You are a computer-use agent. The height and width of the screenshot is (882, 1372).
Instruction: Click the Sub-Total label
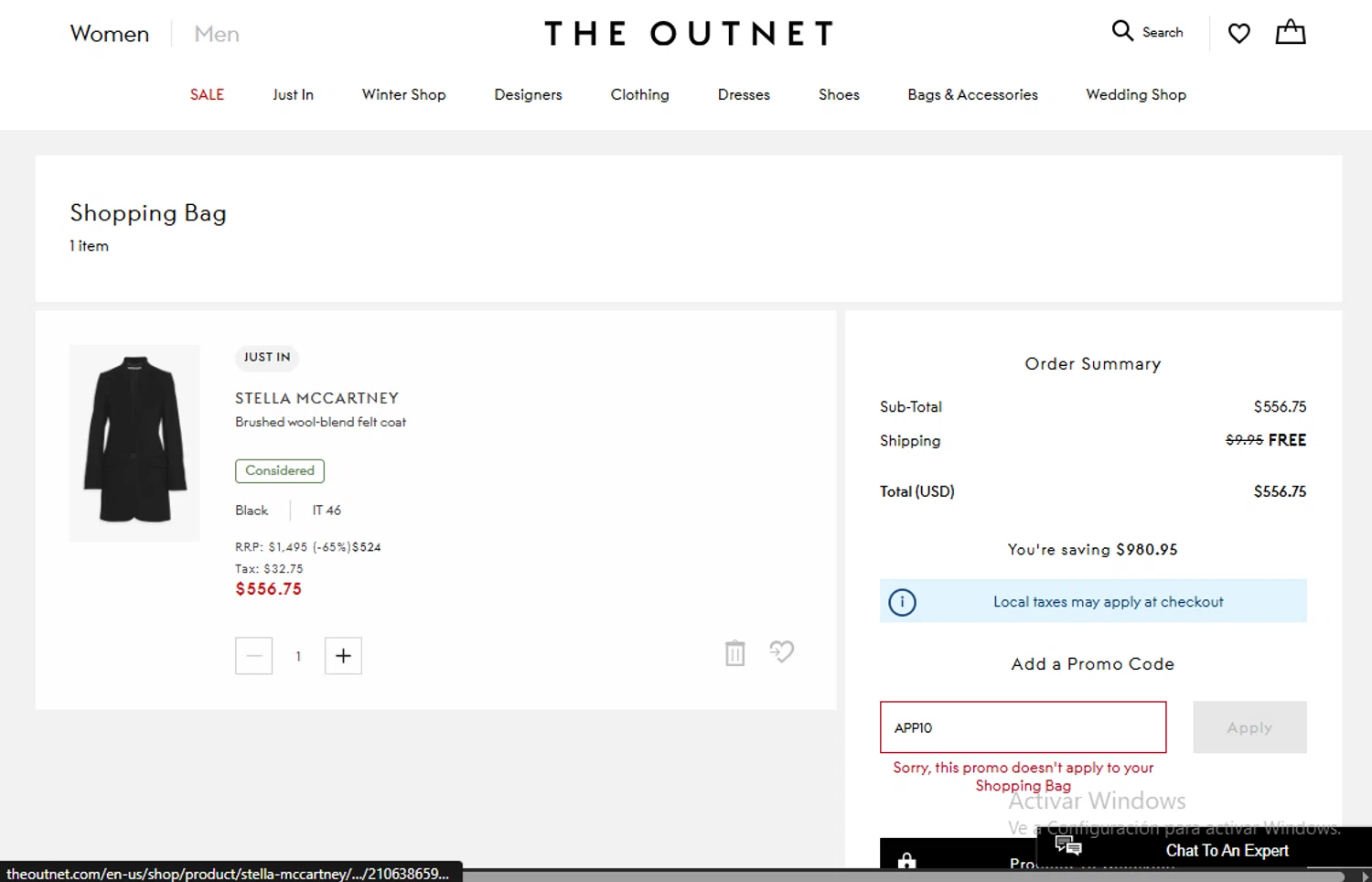[x=910, y=406]
